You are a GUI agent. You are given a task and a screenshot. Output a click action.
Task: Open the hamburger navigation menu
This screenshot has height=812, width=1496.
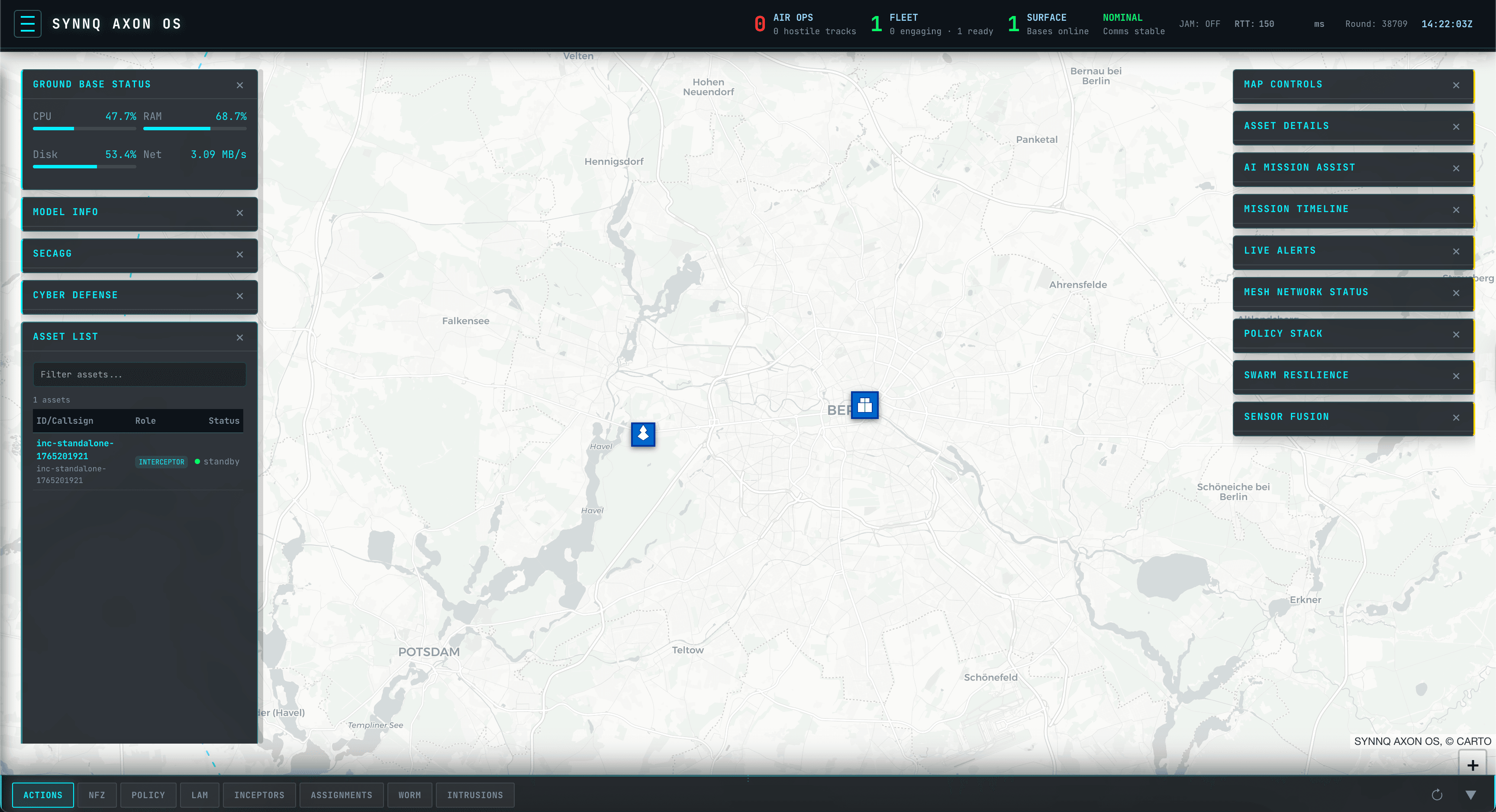pyautogui.click(x=27, y=23)
